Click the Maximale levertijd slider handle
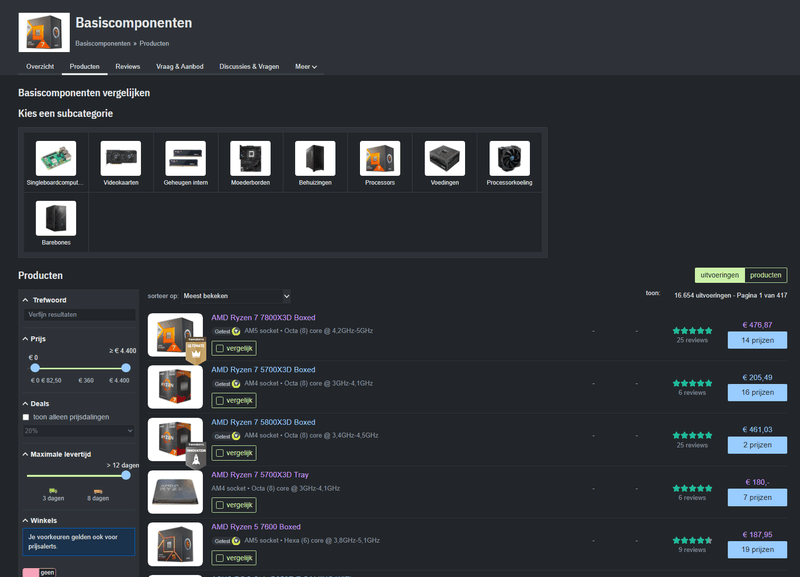The height and width of the screenshot is (577, 800). click(x=126, y=475)
